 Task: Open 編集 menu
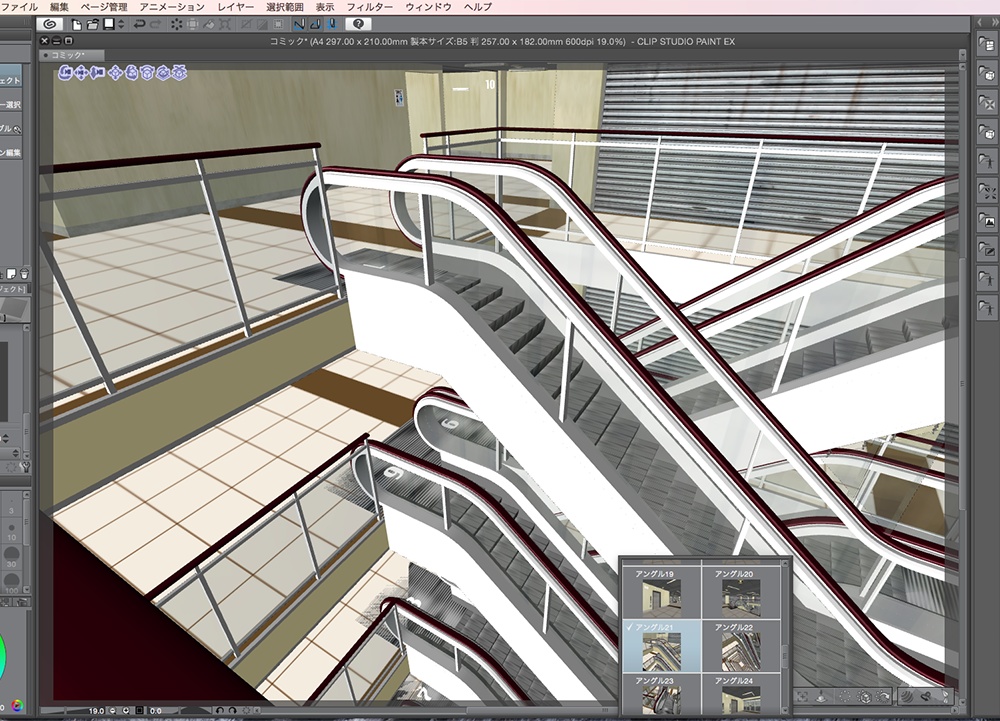pyautogui.click(x=59, y=7)
